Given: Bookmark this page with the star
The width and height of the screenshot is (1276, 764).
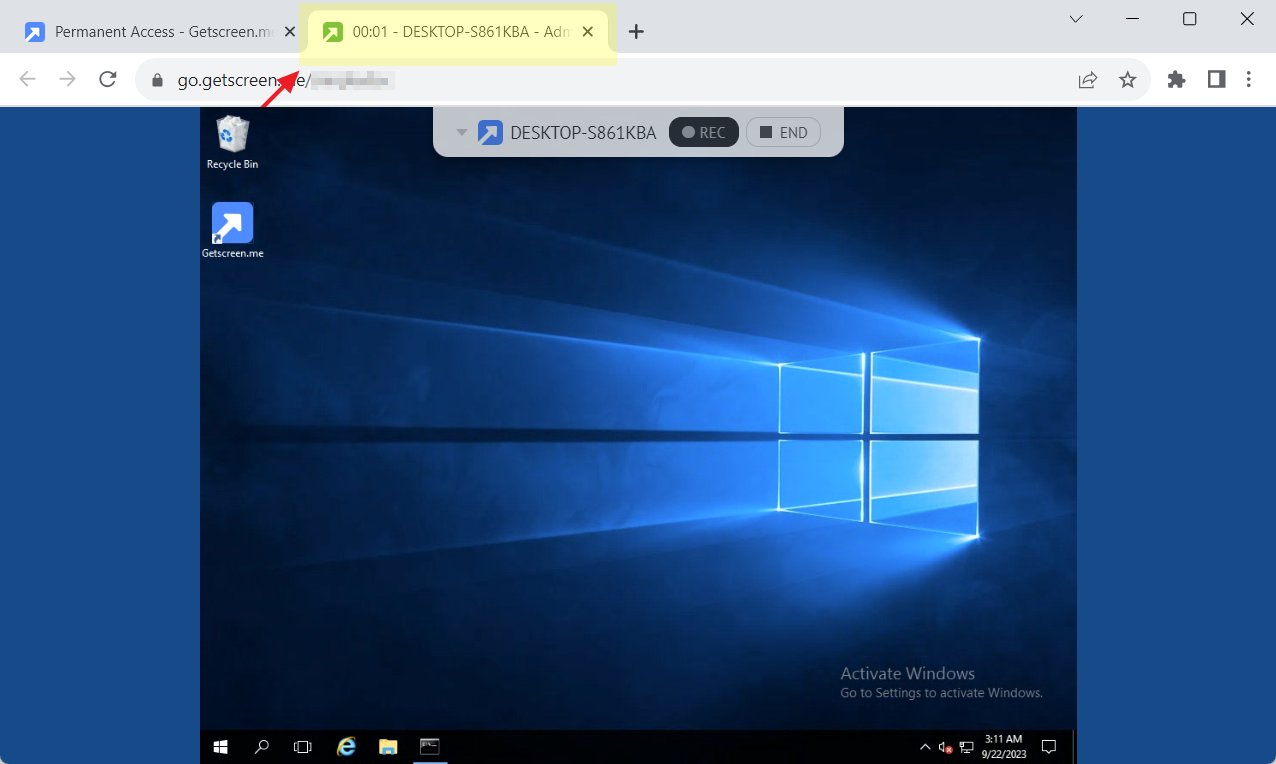Looking at the screenshot, I should [x=1128, y=80].
